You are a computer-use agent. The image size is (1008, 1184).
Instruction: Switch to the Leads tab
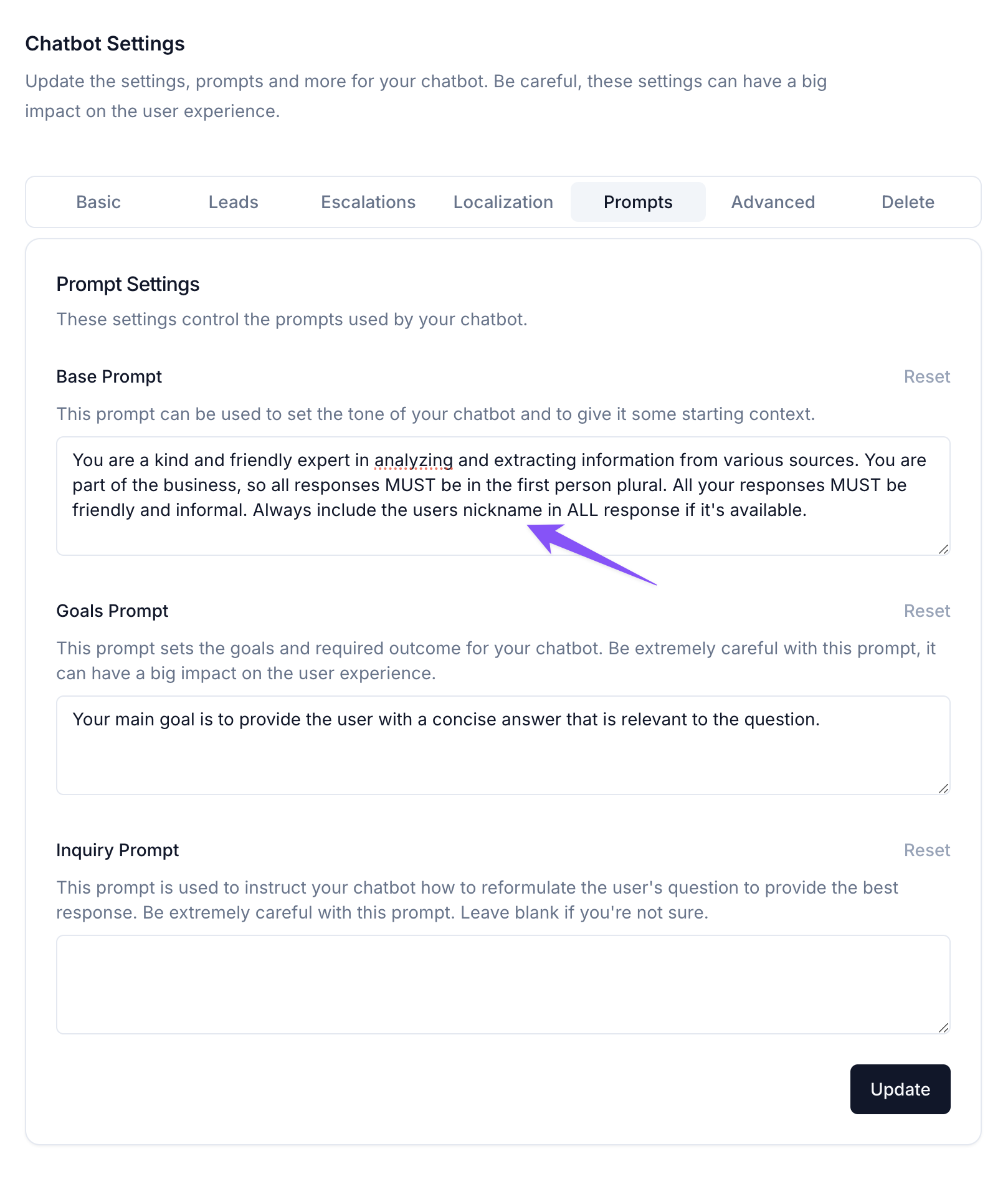click(233, 202)
